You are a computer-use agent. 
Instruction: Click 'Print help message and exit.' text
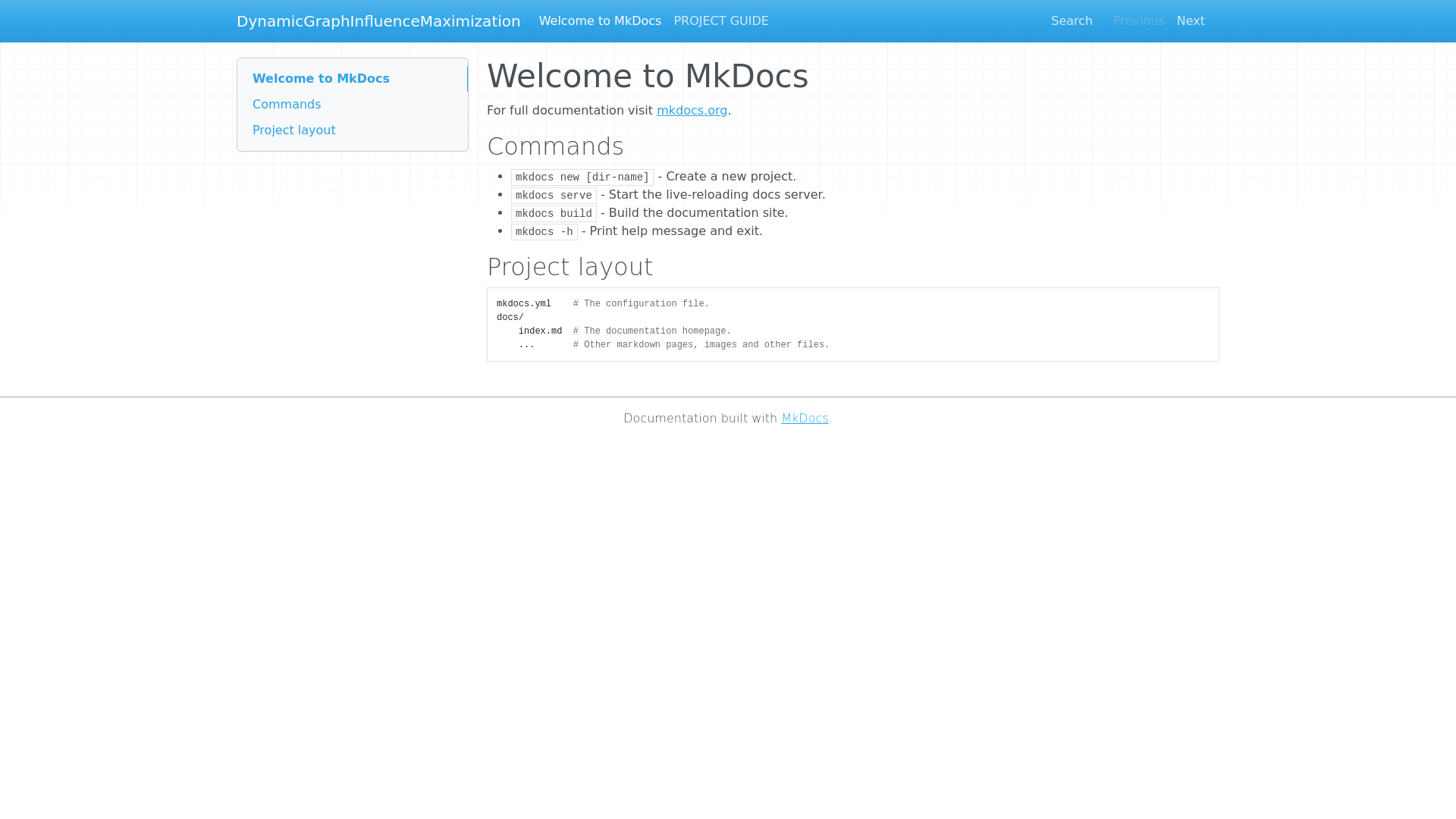(676, 231)
